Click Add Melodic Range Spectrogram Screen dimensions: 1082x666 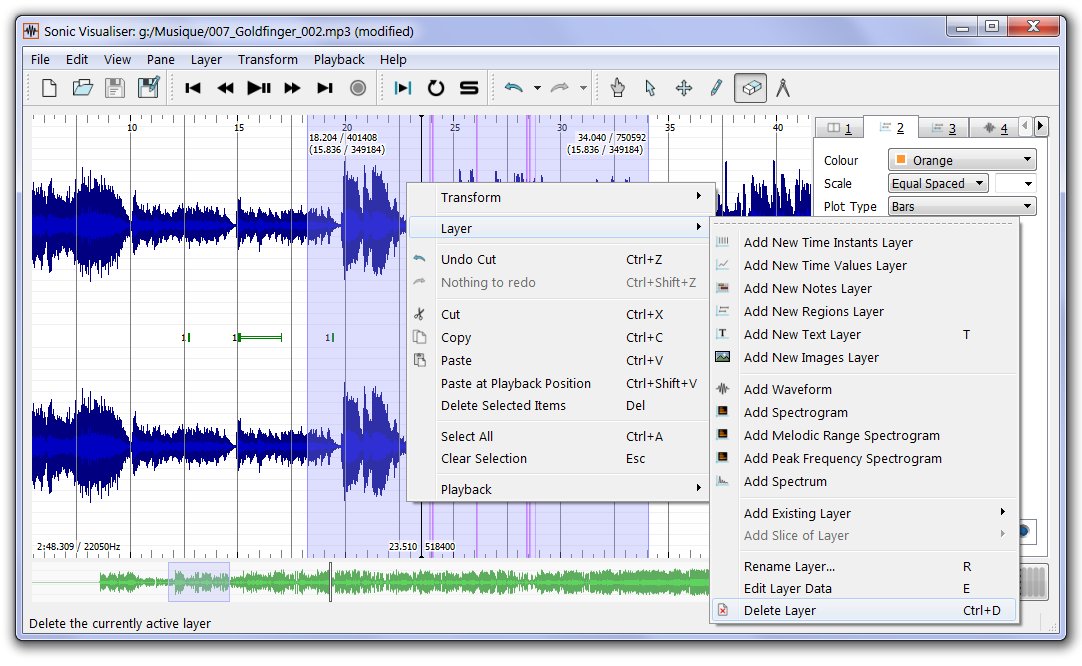(x=865, y=435)
